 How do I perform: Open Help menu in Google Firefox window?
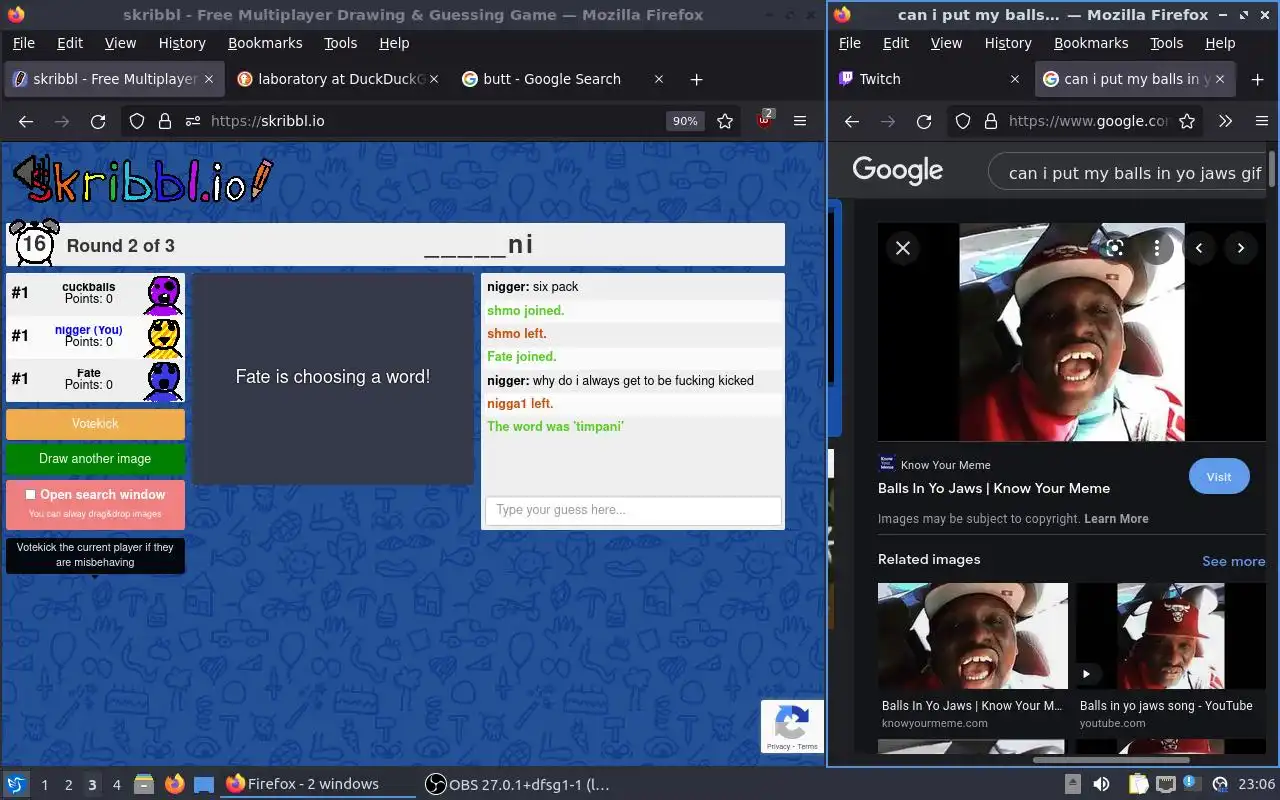[x=1220, y=43]
